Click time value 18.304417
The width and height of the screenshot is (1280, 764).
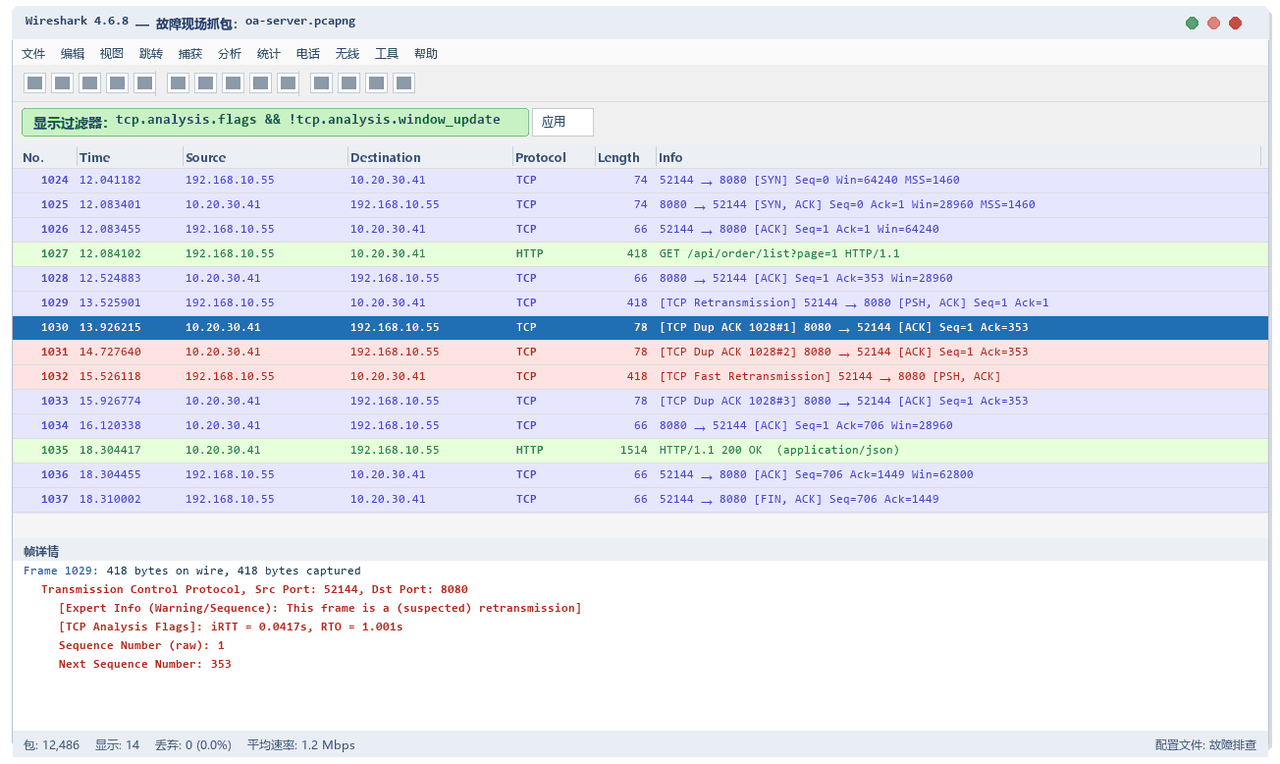pos(110,450)
